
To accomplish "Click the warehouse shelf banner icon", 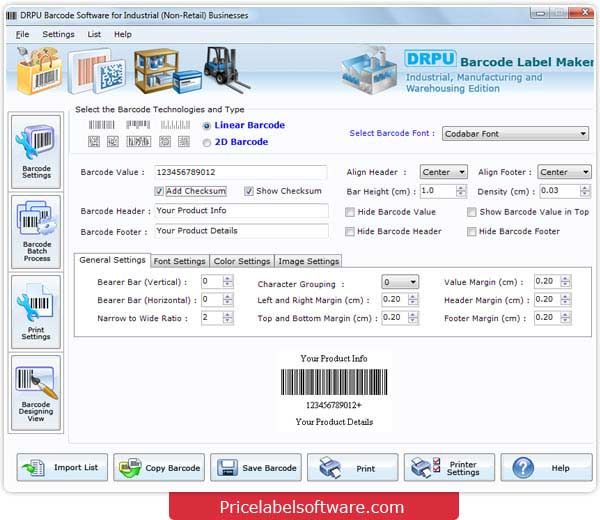I will pyautogui.click(x=167, y=72).
